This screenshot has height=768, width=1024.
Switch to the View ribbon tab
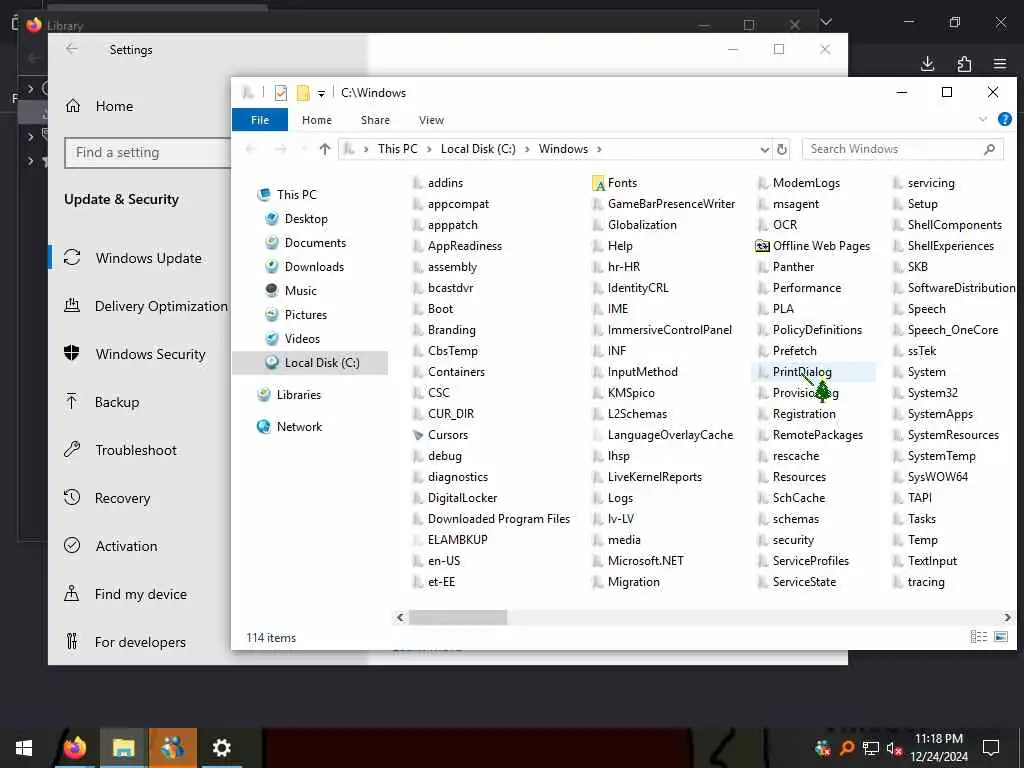click(x=431, y=120)
